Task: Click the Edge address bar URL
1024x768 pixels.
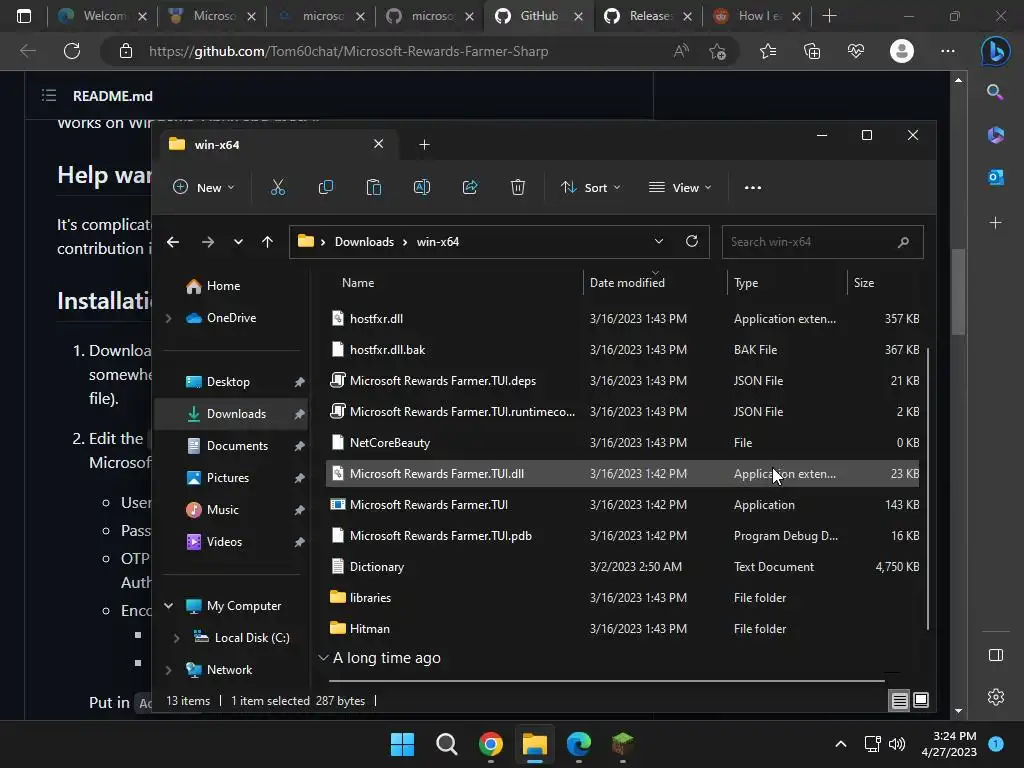Action: [x=348, y=51]
